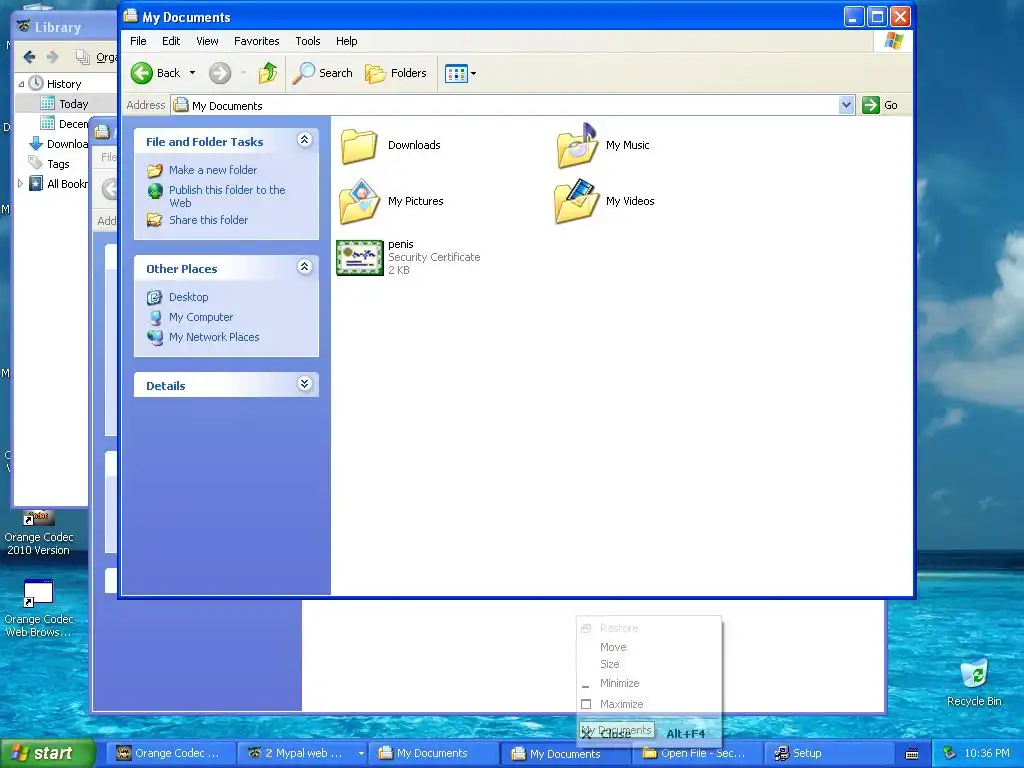Open the Orange Codec Web Browser shortcut
1024x768 pixels.
click(39, 609)
